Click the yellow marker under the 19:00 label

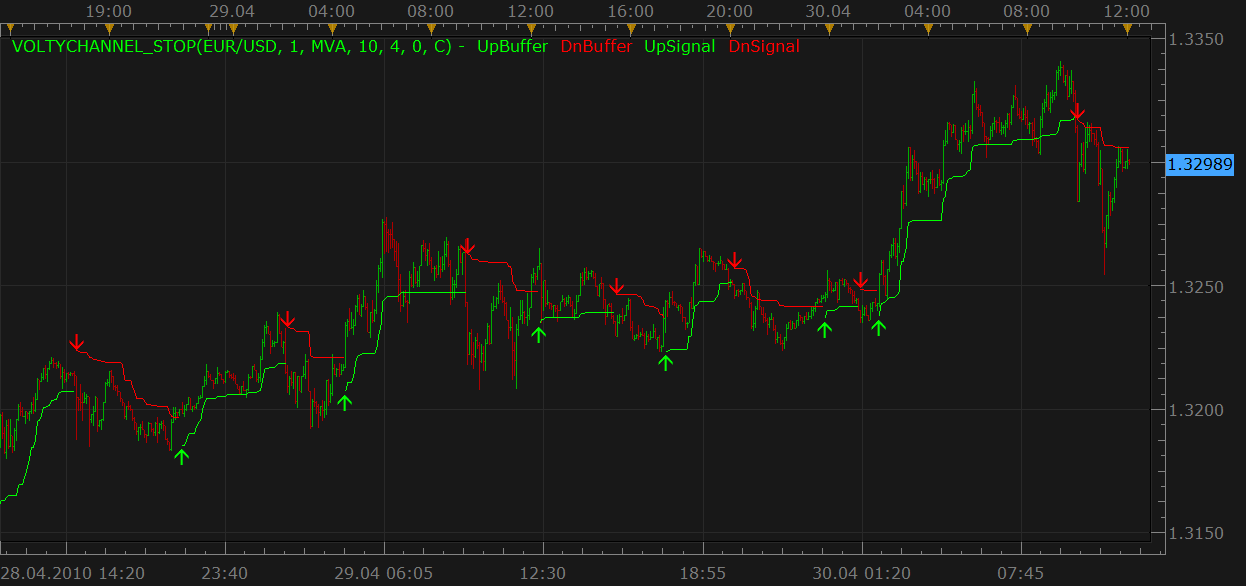coord(109,28)
